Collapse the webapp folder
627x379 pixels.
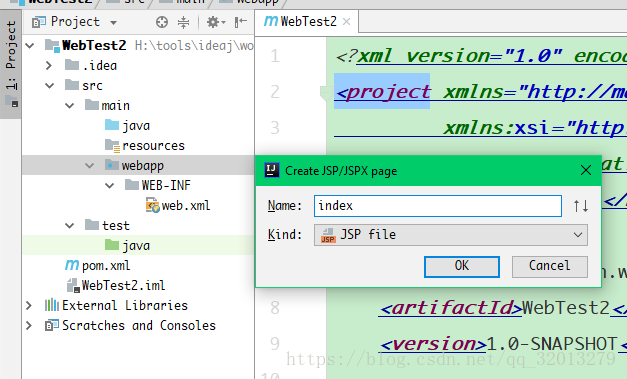tap(90, 166)
